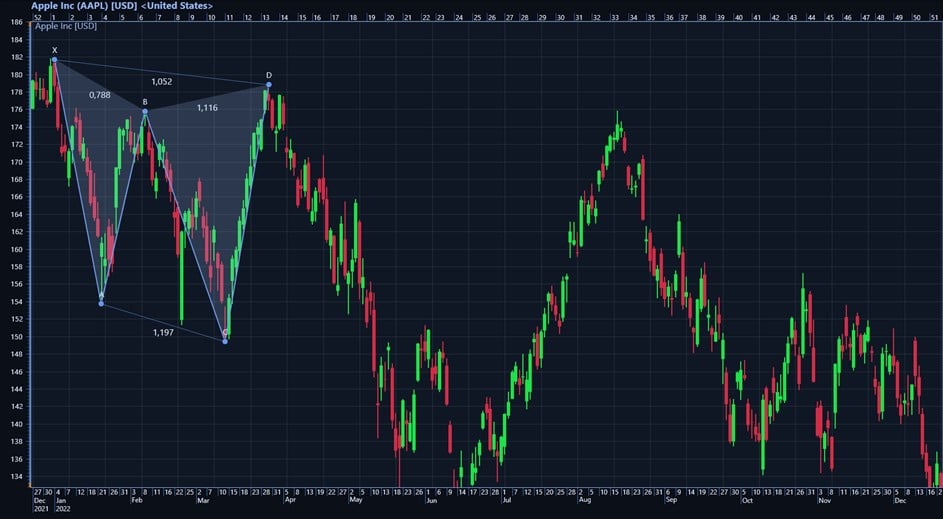Click pattern point B handle
The height and width of the screenshot is (519, 943).
pyautogui.click(x=145, y=111)
